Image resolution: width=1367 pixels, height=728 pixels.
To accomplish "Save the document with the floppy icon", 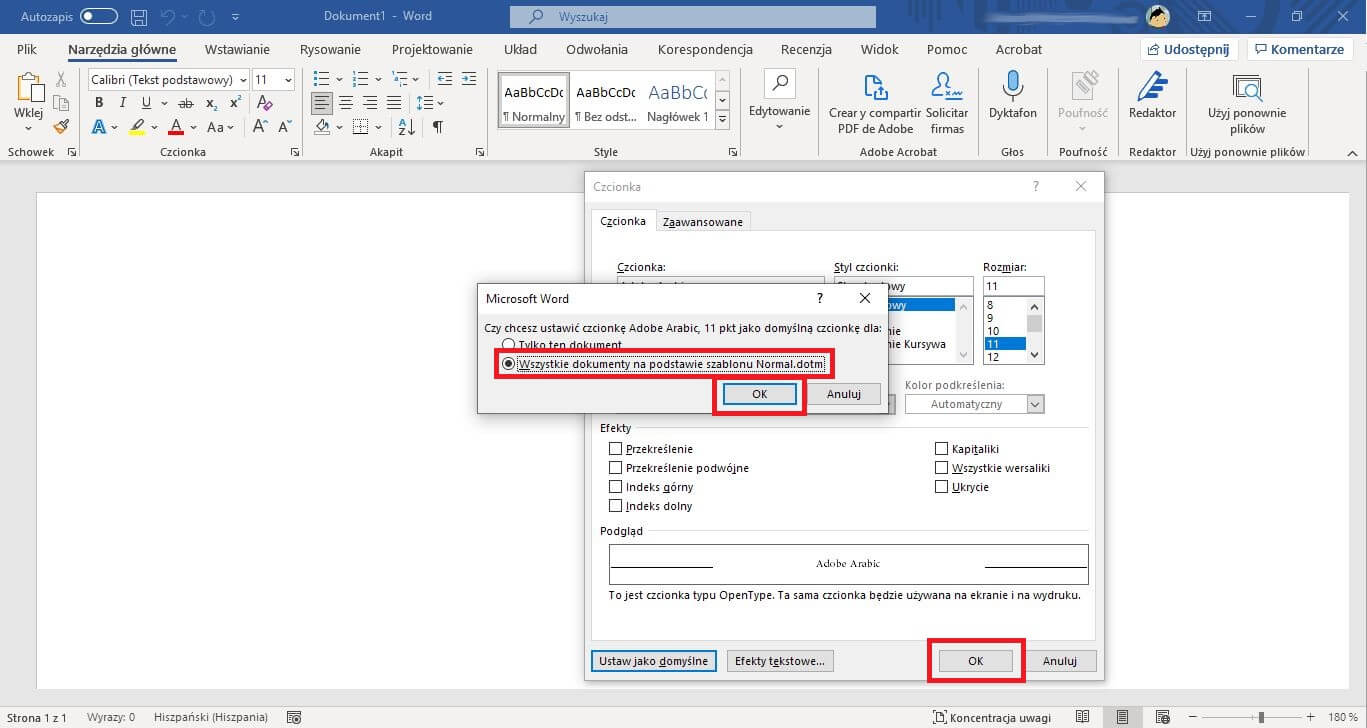I will 139,17.
